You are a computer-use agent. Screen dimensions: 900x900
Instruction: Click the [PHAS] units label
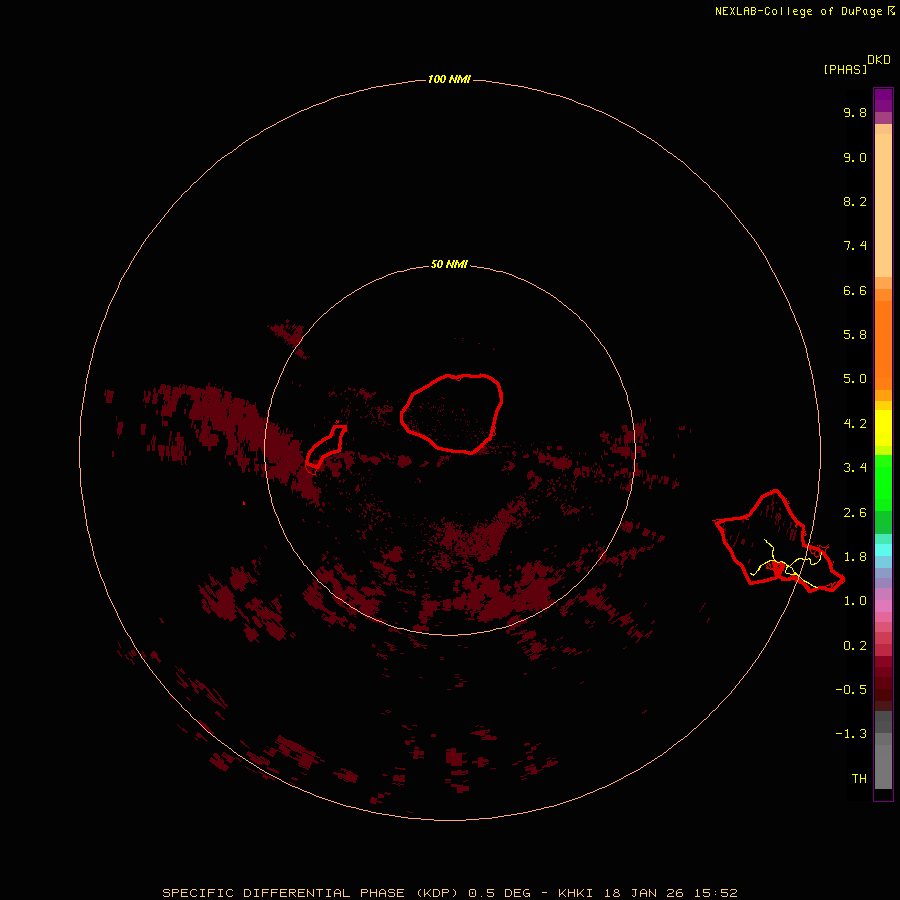(845, 69)
